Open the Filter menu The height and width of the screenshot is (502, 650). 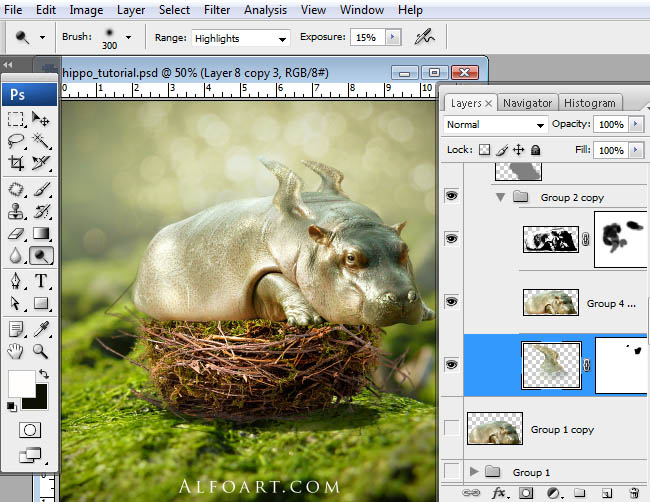[217, 10]
